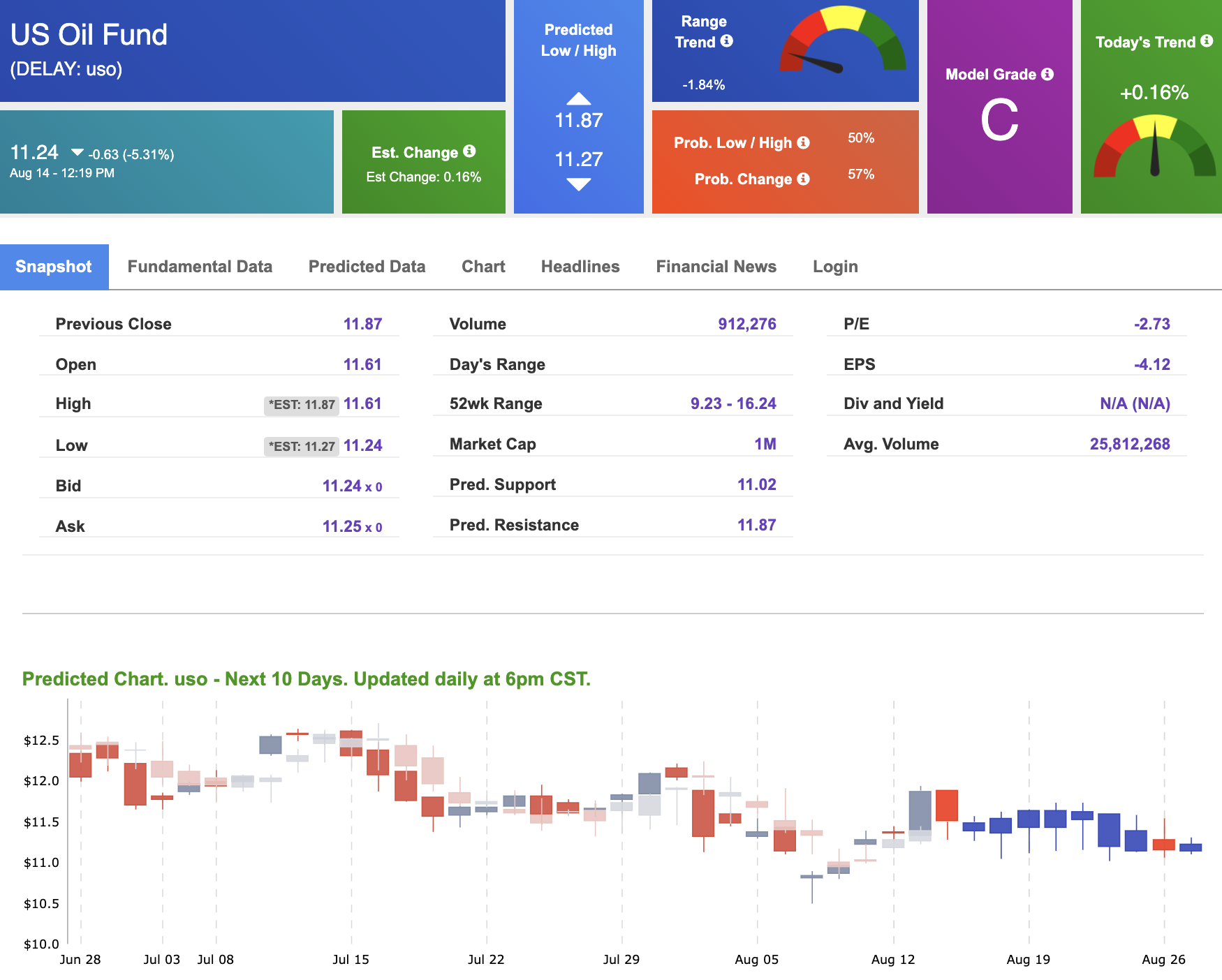Click the info icon beside Range Trend
This screenshot has height=980, width=1222.
pyautogui.click(x=727, y=41)
